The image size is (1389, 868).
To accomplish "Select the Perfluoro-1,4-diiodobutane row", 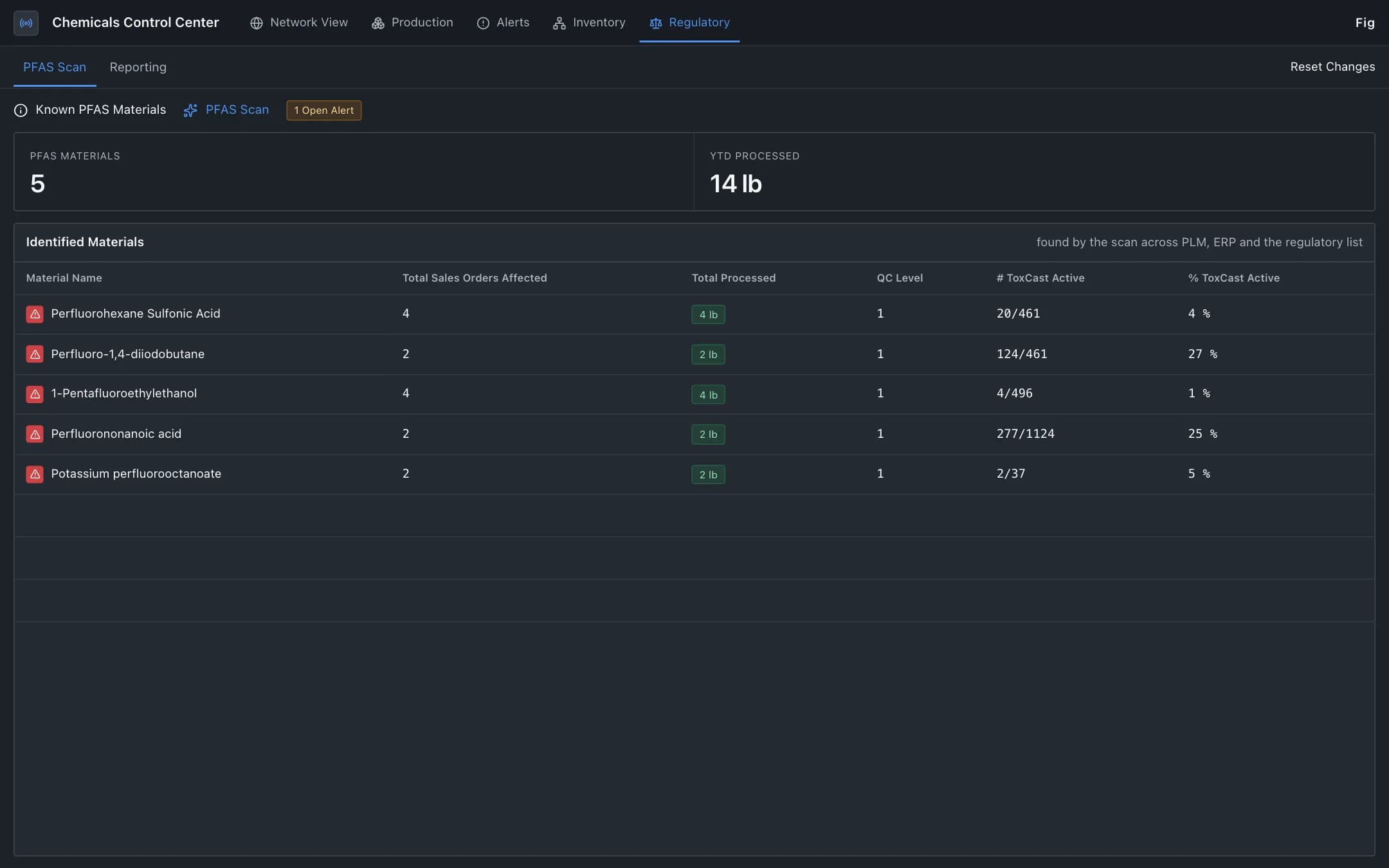I will coord(694,354).
